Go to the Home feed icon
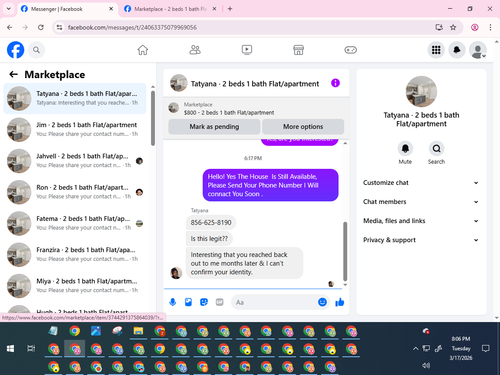500x375 pixels. coord(143,50)
